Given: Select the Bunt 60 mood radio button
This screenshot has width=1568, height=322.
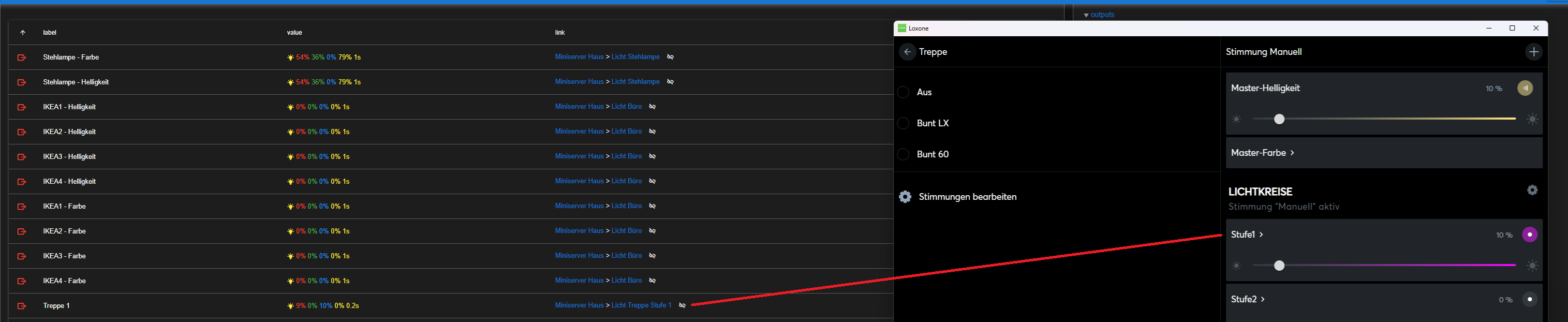Looking at the screenshot, I should 904,154.
